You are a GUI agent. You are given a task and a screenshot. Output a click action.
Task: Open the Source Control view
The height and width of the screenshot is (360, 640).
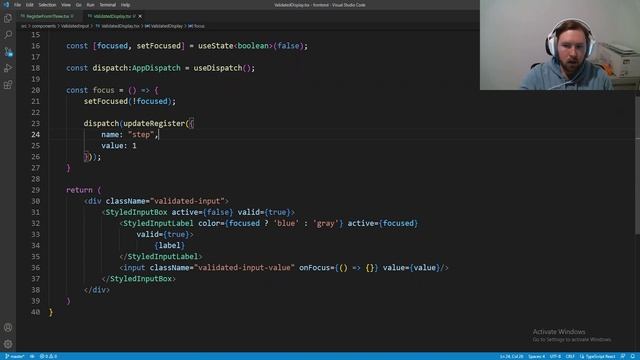(8, 51)
